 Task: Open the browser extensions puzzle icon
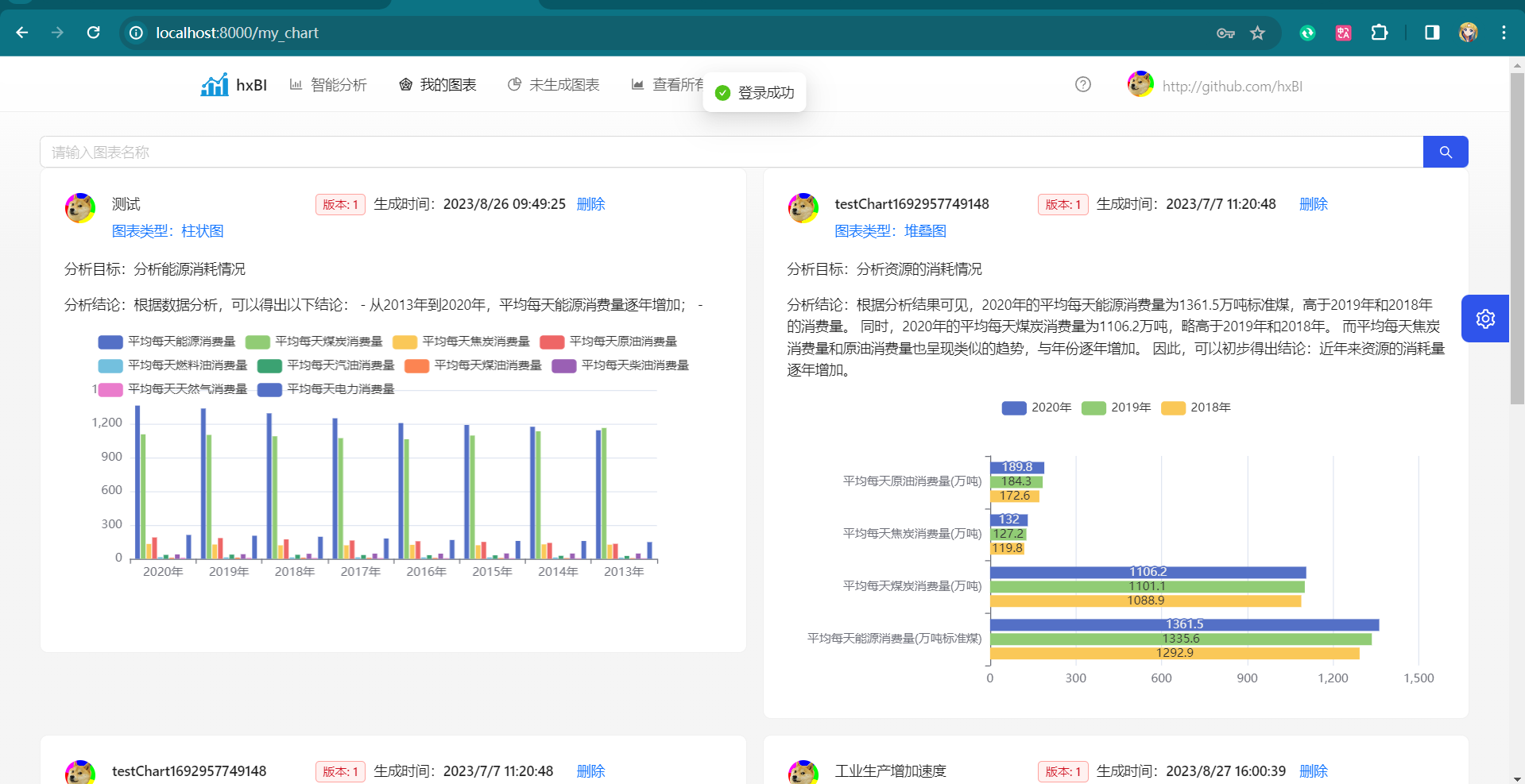(x=1380, y=33)
